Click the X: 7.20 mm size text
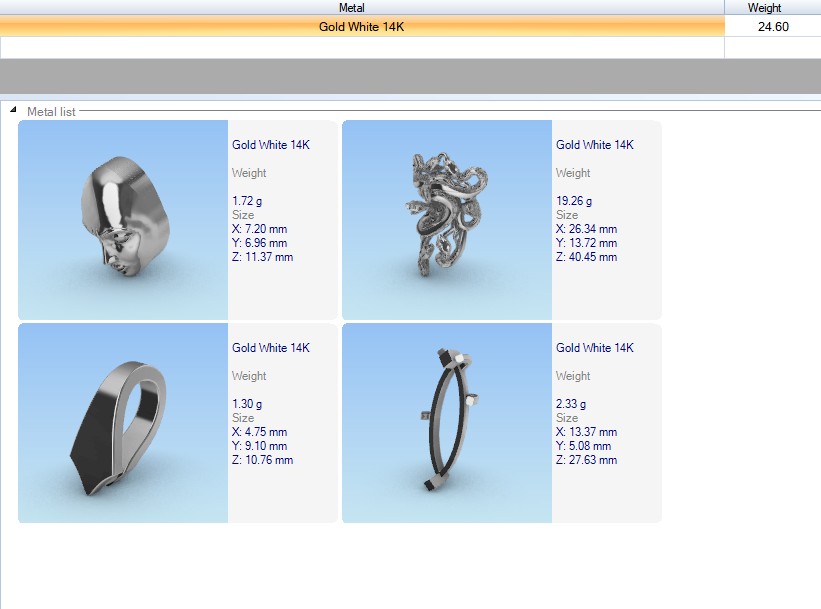This screenshot has width=821, height=609. click(259, 229)
